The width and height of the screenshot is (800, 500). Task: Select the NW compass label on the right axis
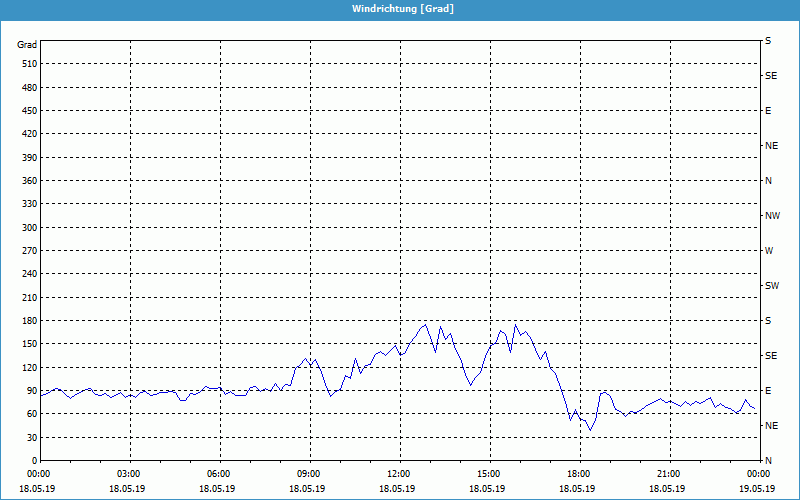click(x=772, y=216)
